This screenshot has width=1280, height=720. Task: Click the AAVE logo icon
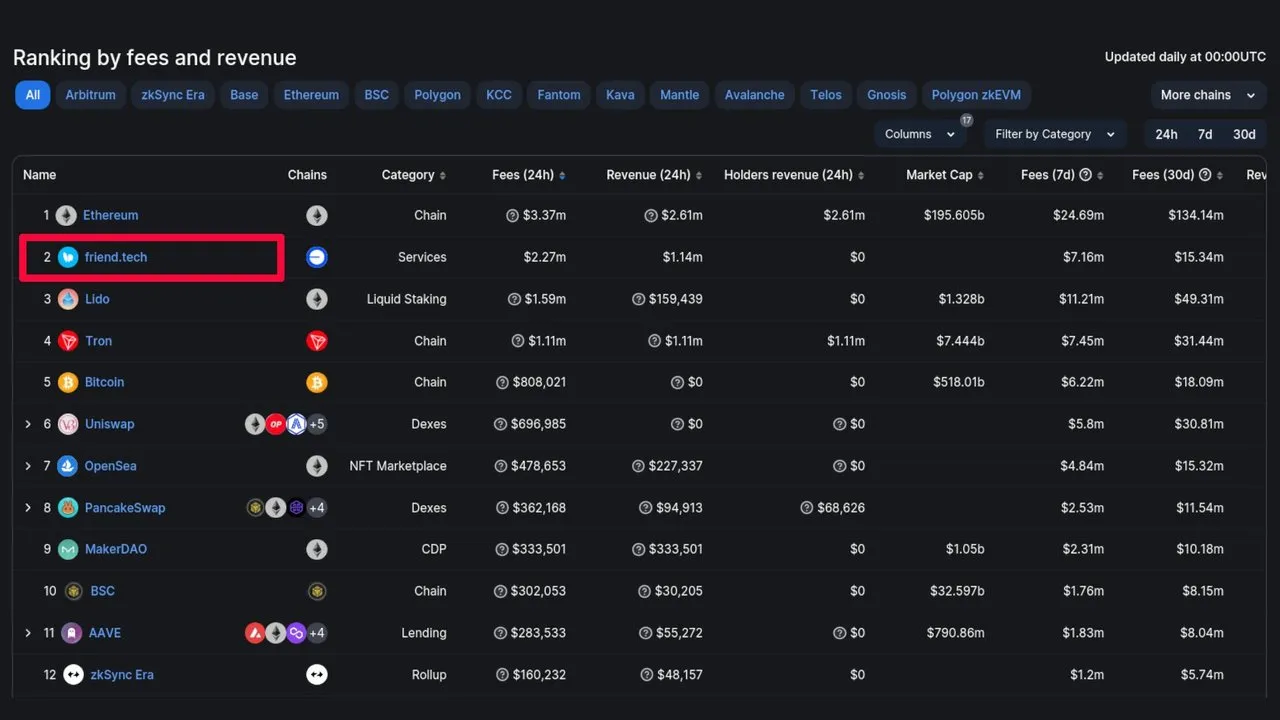coord(72,633)
